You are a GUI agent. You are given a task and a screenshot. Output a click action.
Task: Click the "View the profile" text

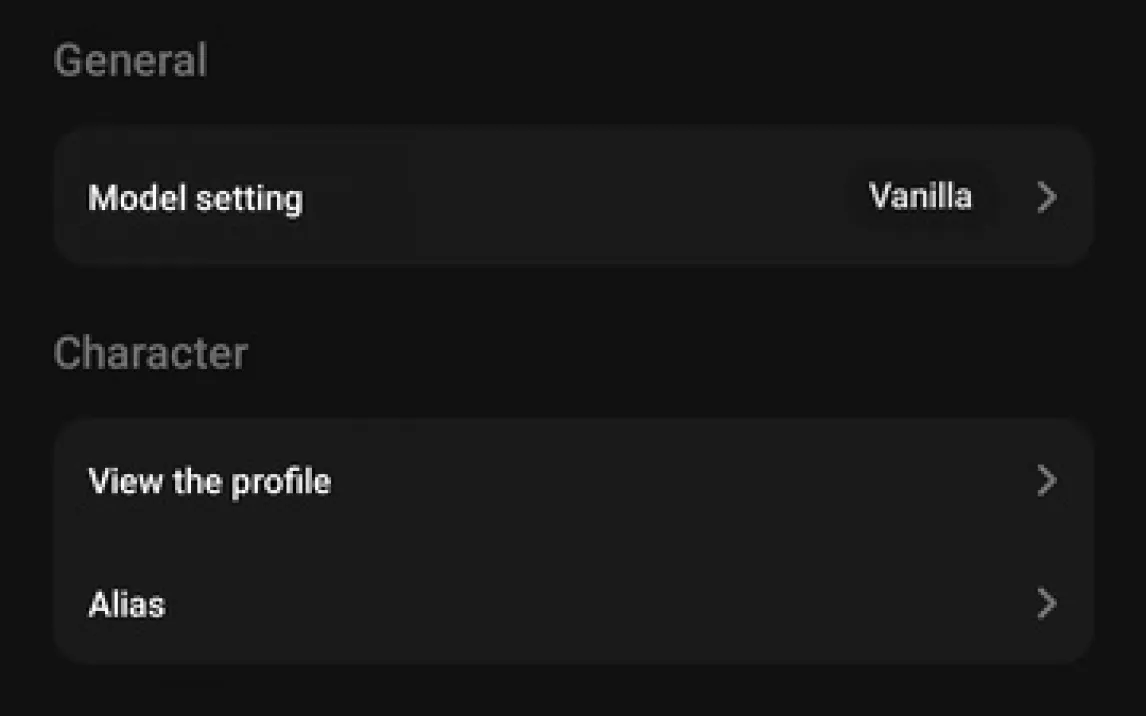209,482
